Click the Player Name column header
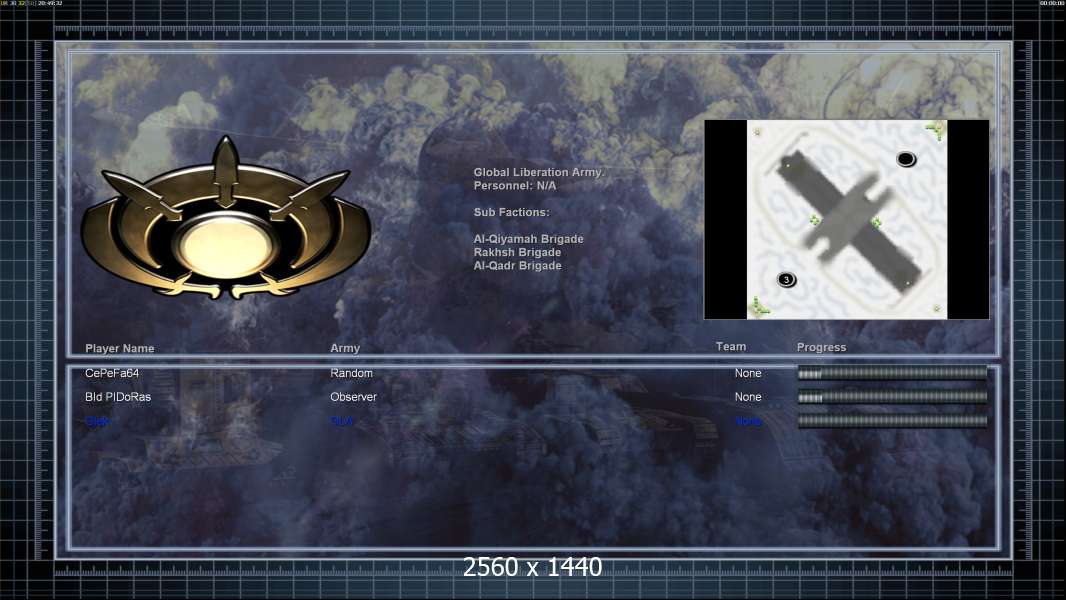This screenshot has height=600, width=1066. tap(120, 349)
